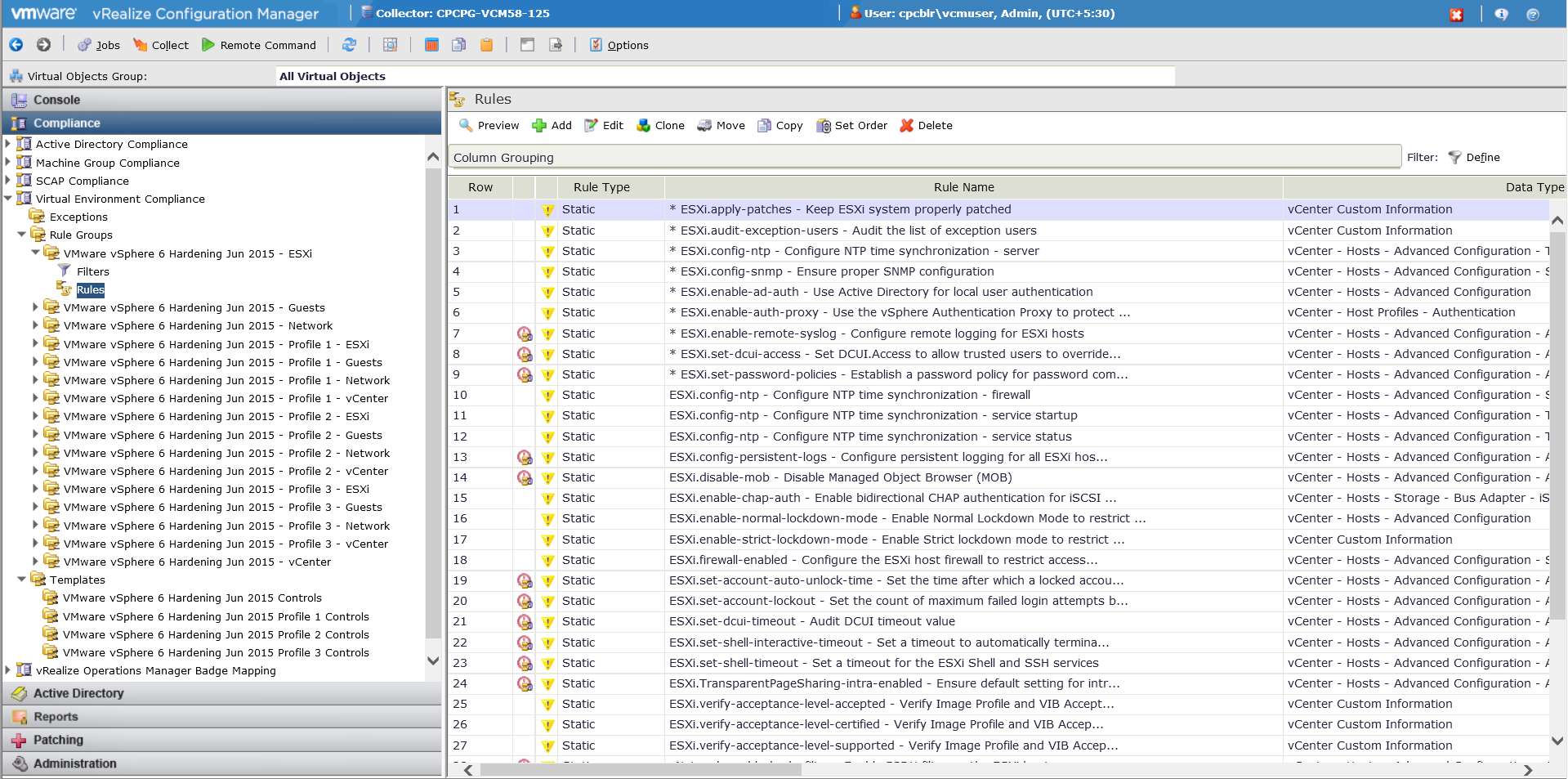Select Filters under the ESXi rule group
The width and height of the screenshot is (1568, 779).
point(93,271)
